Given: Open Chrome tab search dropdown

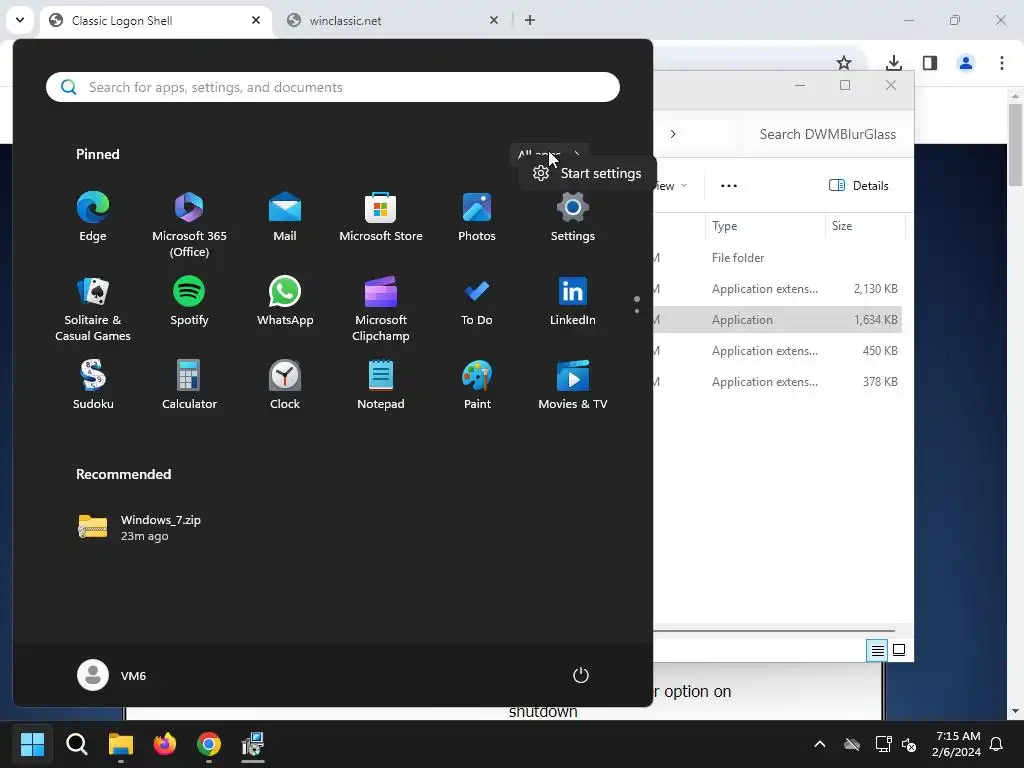Looking at the screenshot, I should [x=20, y=20].
